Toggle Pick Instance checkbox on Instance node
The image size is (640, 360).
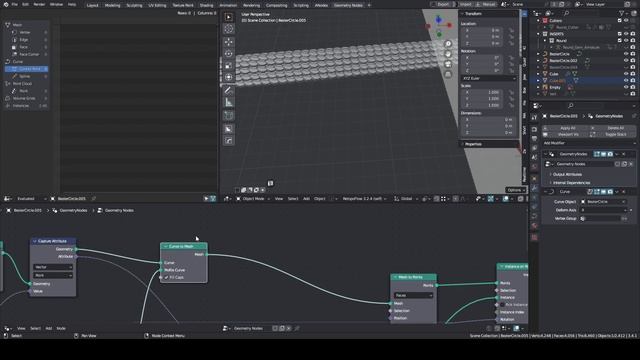pyautogui.click(x=502, y=305)
